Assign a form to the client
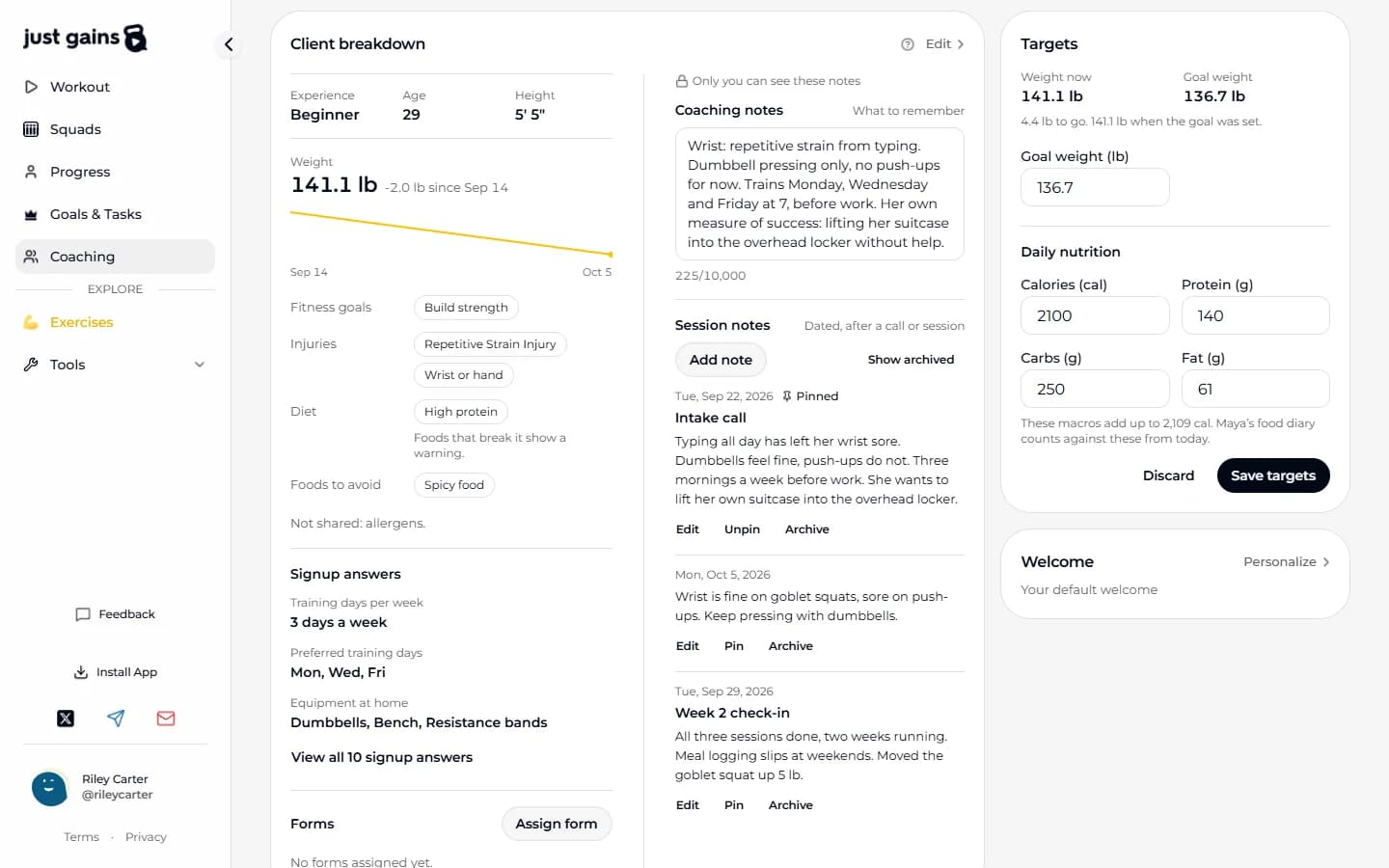 pyautogui.click(x=557, y=824)
